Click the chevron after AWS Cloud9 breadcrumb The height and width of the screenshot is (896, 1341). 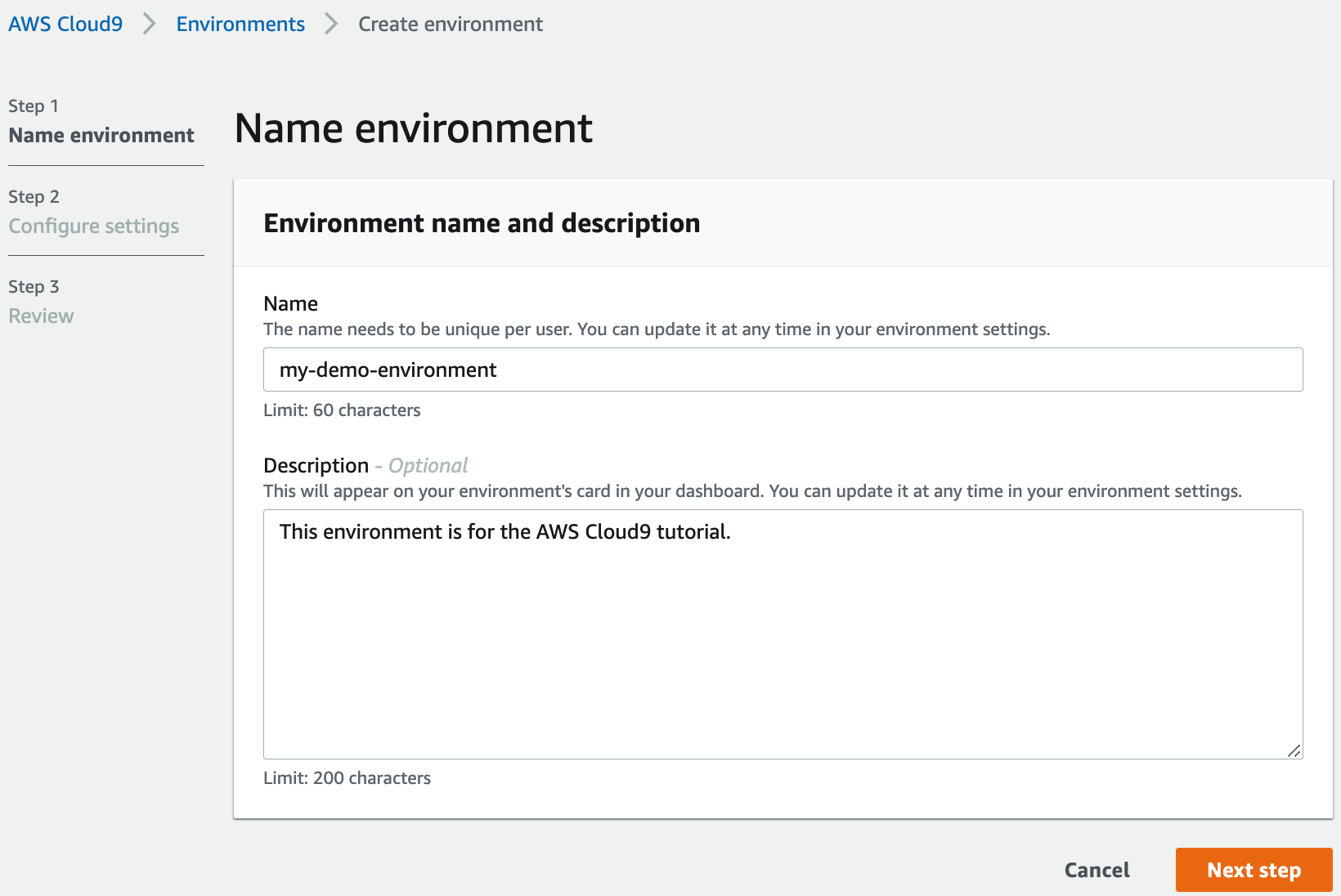click(149, 24)
